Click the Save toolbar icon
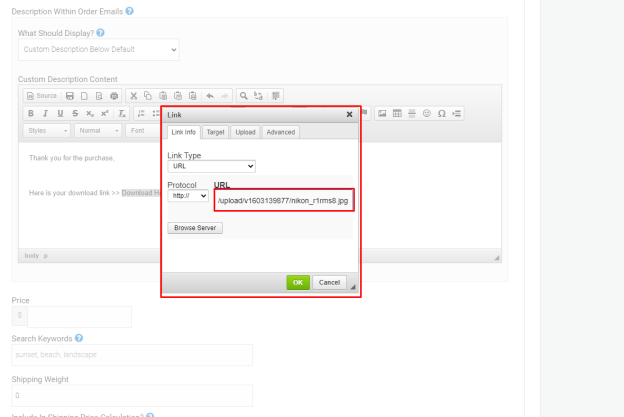Screen dimensions: 624x417 click(70, 96)
